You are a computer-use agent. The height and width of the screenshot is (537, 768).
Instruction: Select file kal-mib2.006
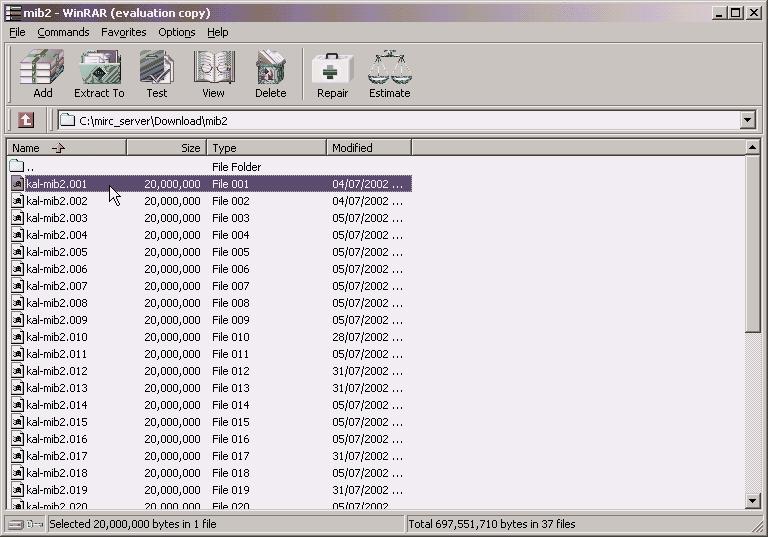click(x=57, y=269)
